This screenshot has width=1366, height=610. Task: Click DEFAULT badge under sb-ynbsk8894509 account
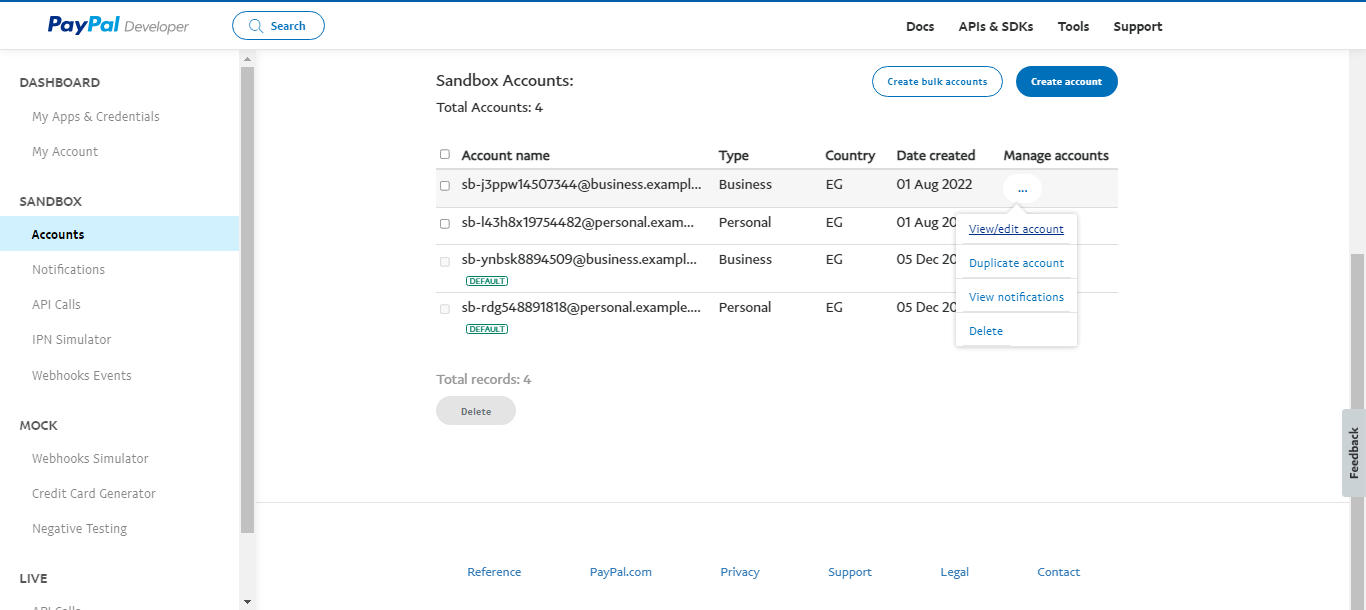click(x=487, y=281)
